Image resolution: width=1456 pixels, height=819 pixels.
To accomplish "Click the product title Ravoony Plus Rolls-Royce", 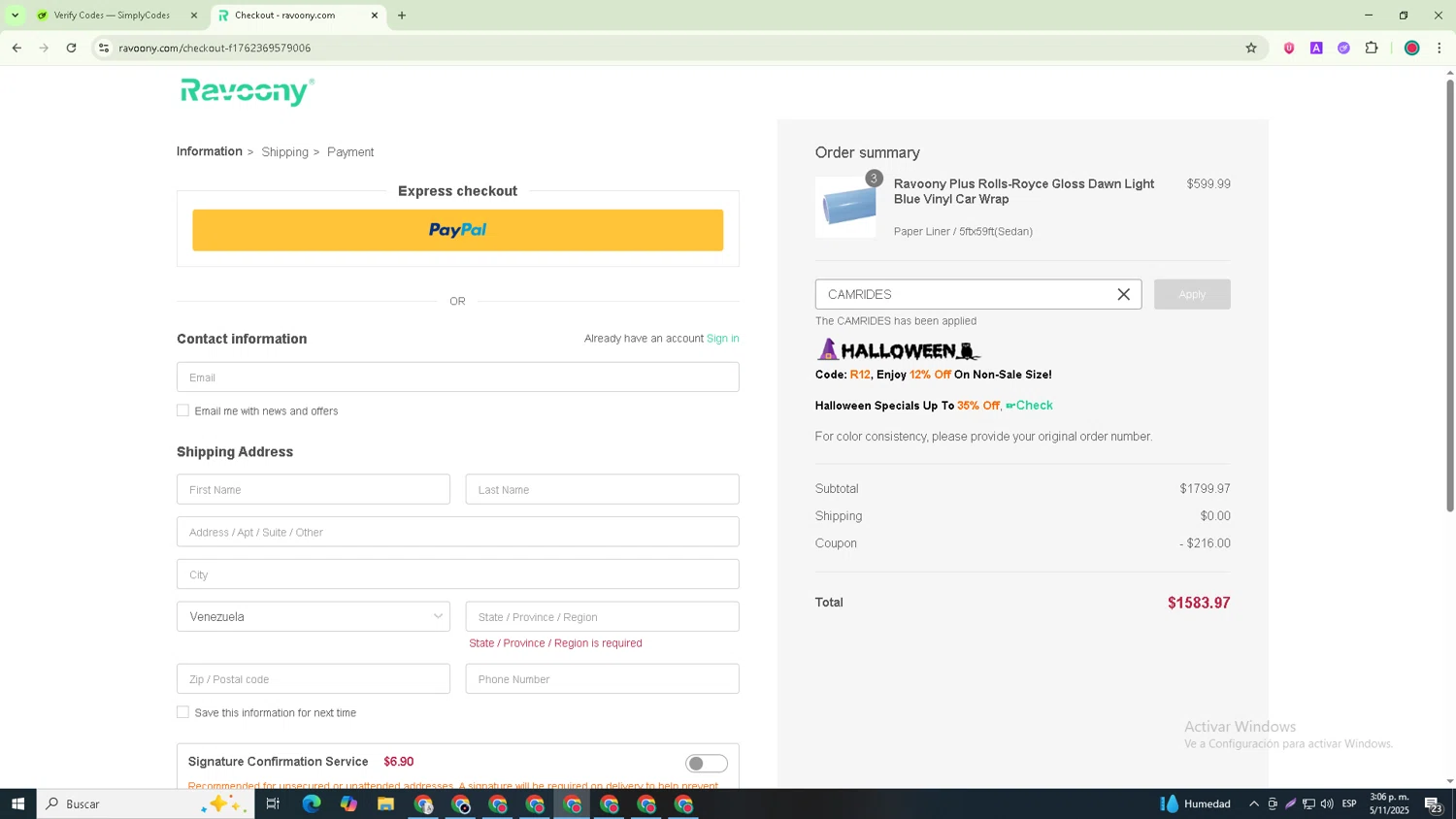I will tap(1024, 191).
